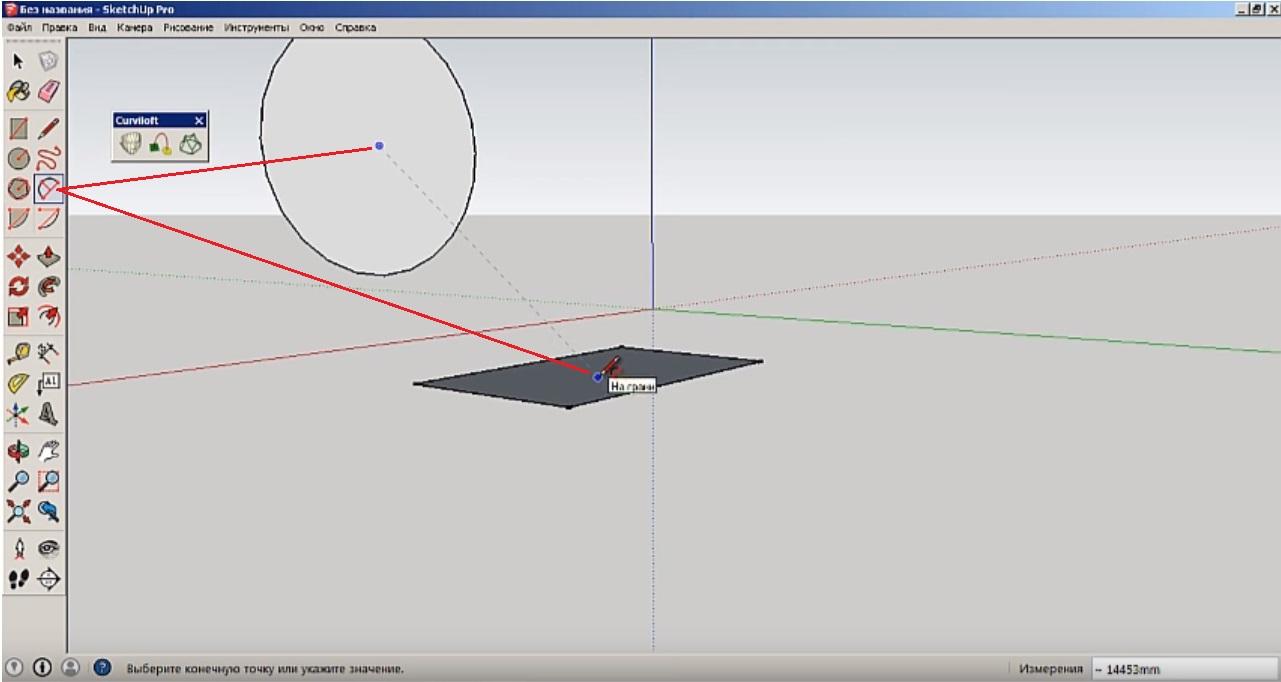Open the Камера menu

point(134,28)
